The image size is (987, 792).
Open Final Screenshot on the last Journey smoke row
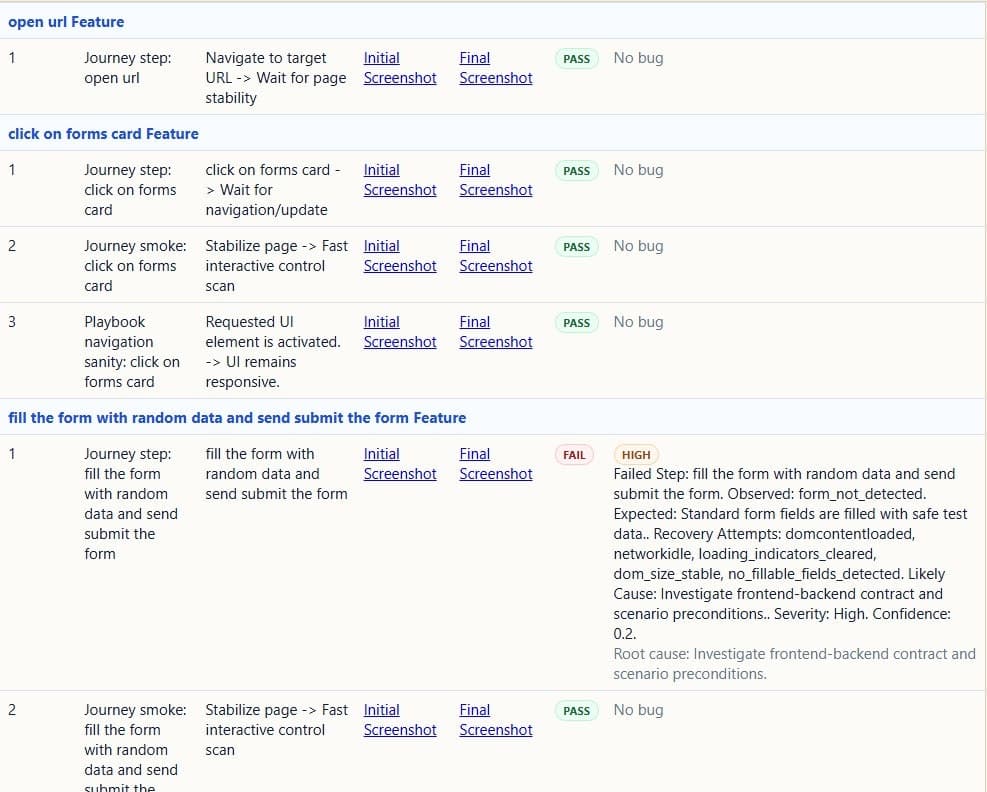(495, 720)
